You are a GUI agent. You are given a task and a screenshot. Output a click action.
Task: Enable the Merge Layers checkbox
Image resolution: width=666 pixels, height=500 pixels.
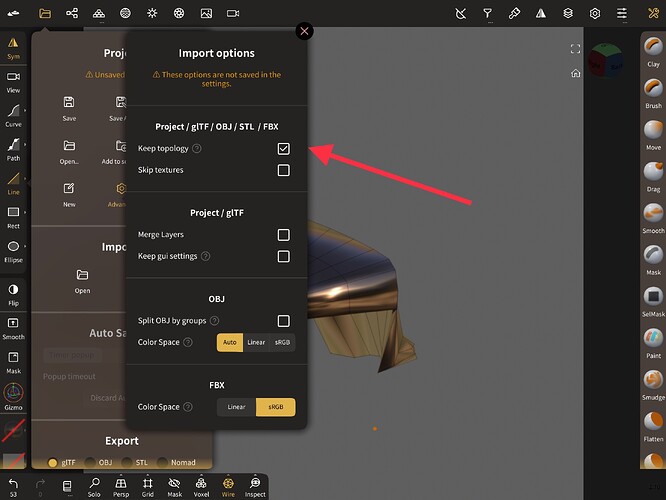pyautogui.click(x=283, y=234)
